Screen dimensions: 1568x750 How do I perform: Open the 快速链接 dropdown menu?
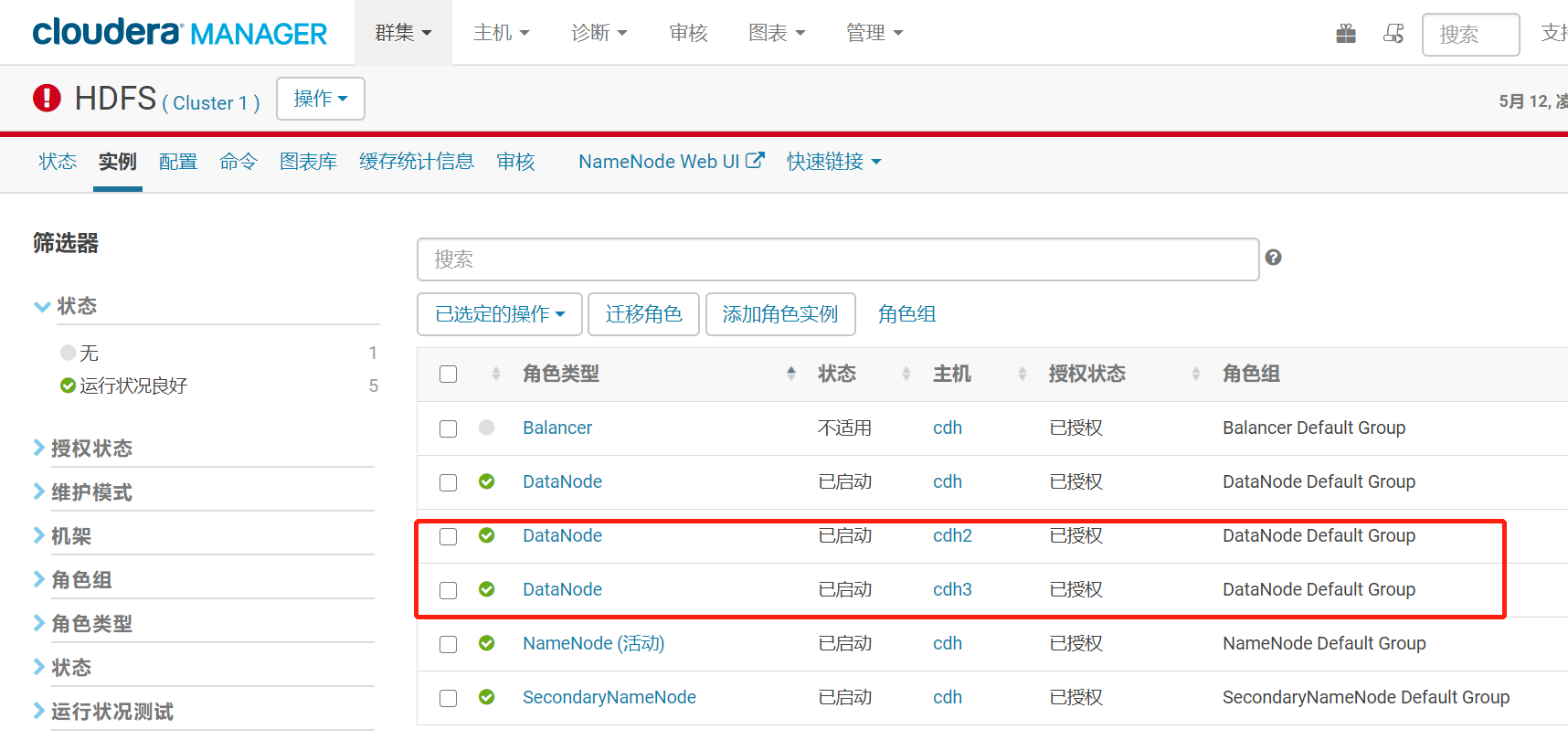(833, 162)
